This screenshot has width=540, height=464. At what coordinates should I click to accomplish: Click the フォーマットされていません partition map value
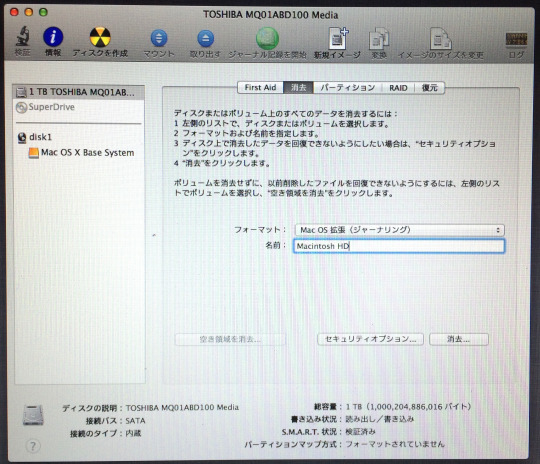pos(395,444)
